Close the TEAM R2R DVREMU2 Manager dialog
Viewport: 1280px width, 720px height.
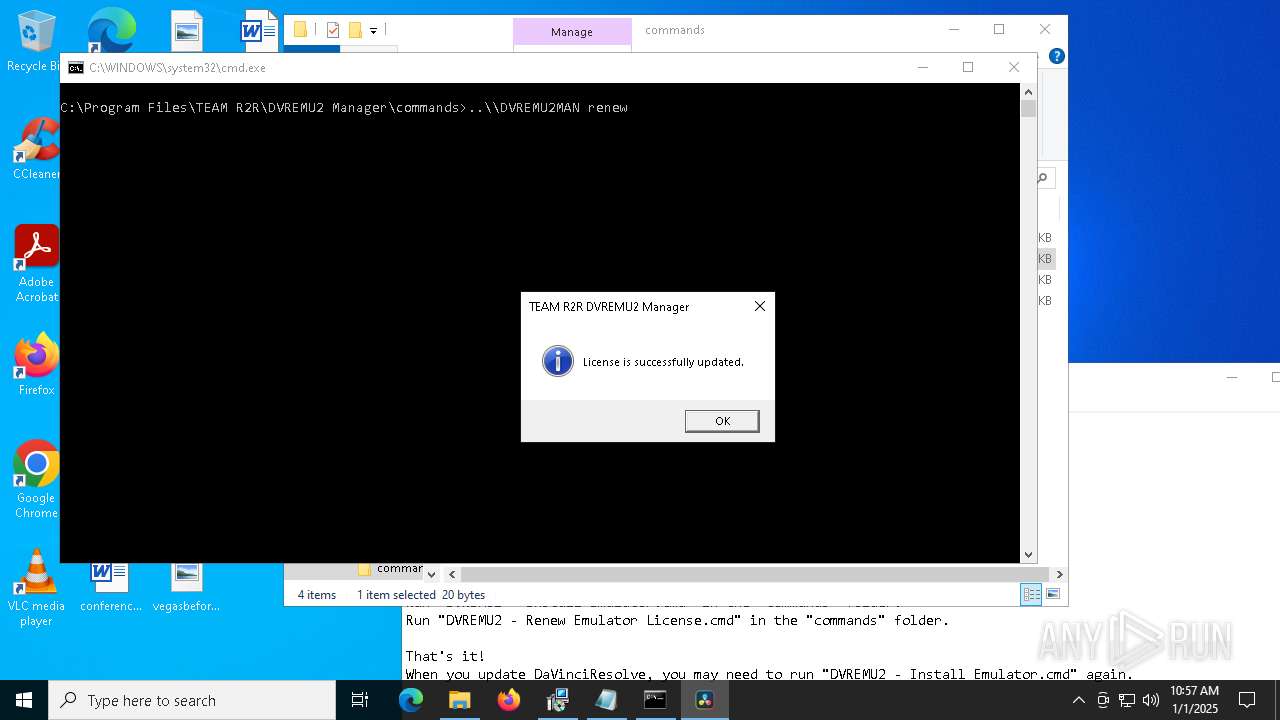click(x=759, y=306)
